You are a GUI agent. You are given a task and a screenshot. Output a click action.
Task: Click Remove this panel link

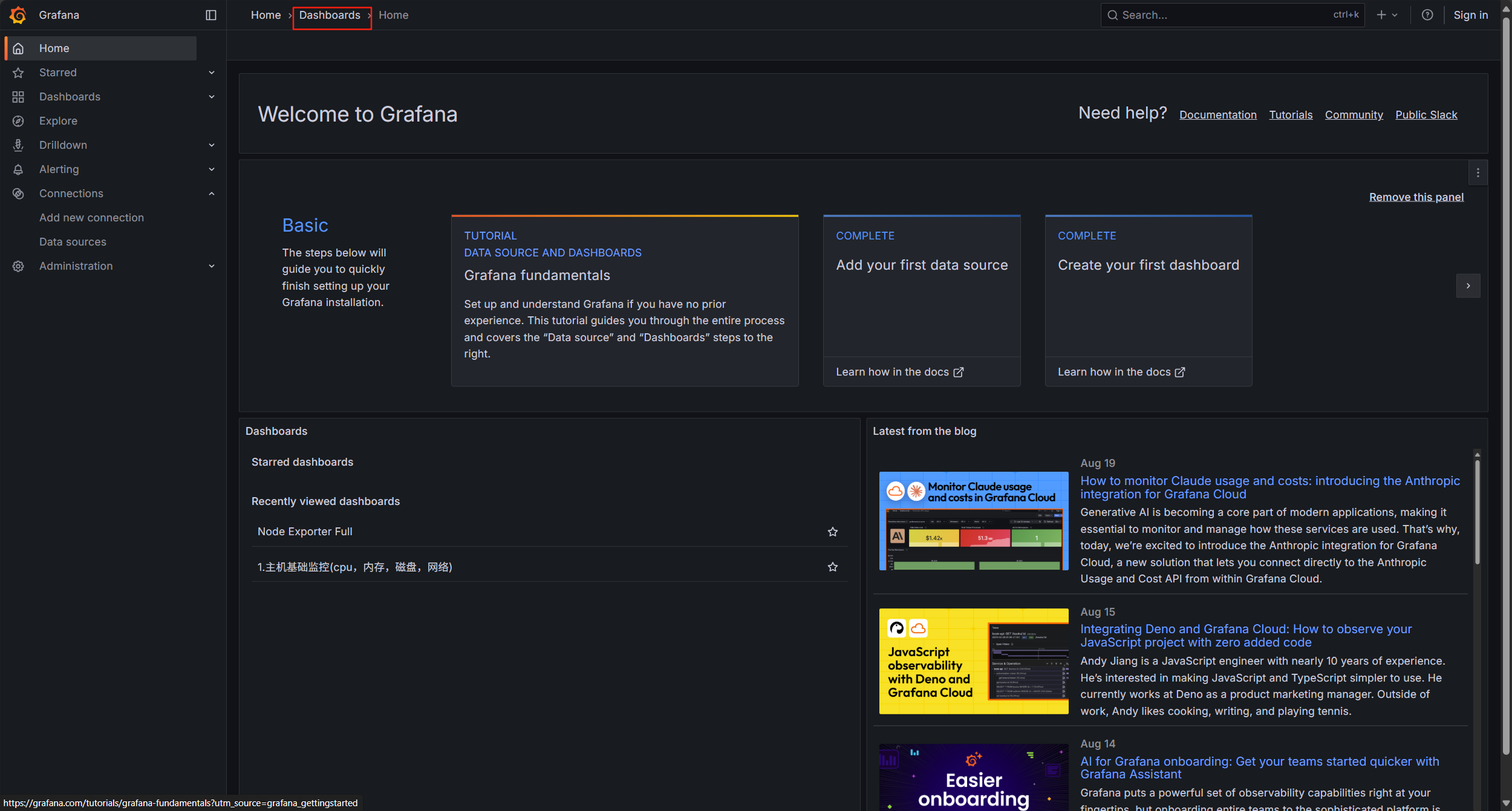(1416, 197)
